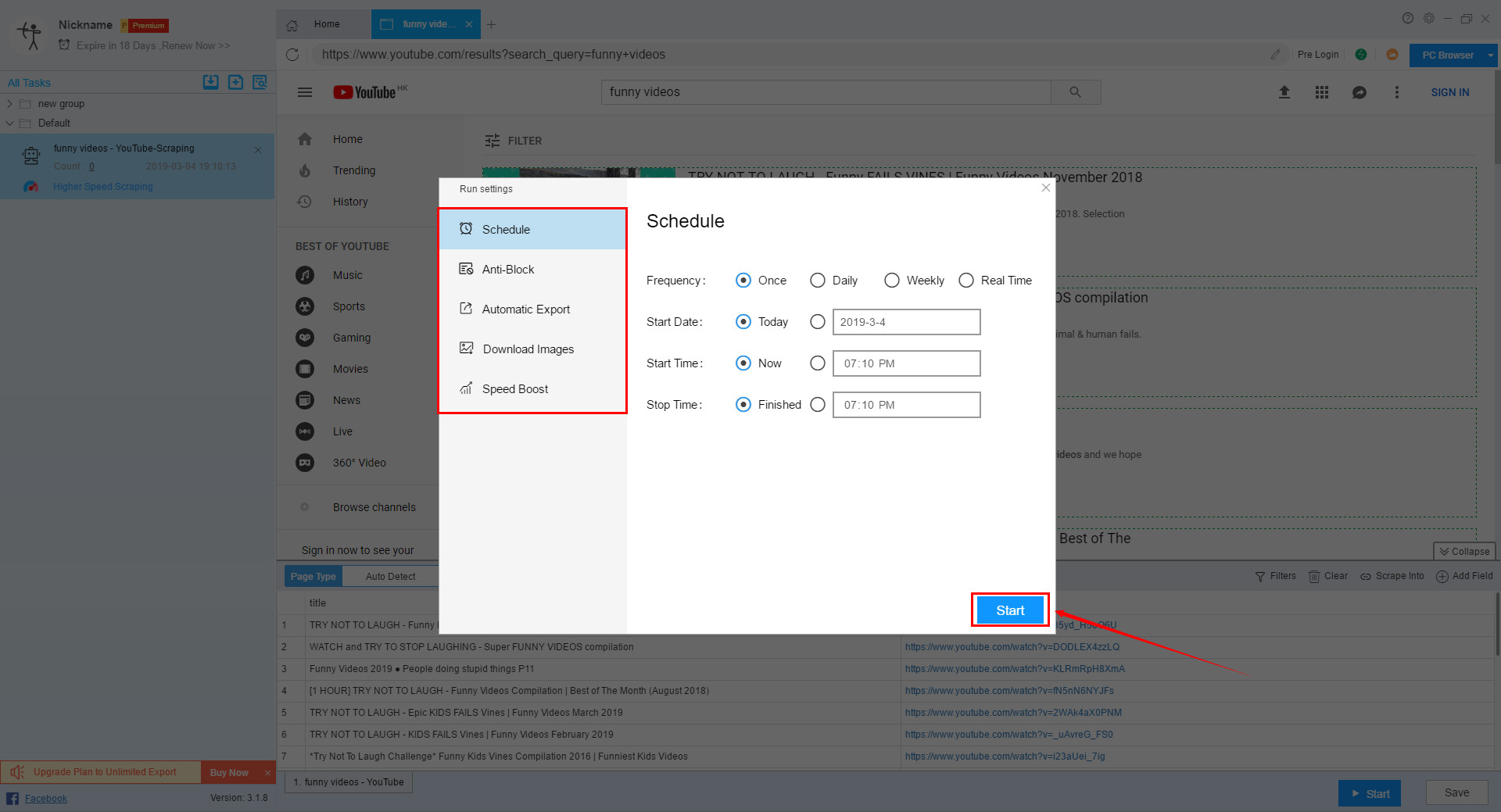
Task: Select the Auto Detect tab
Action: (391, 577)
